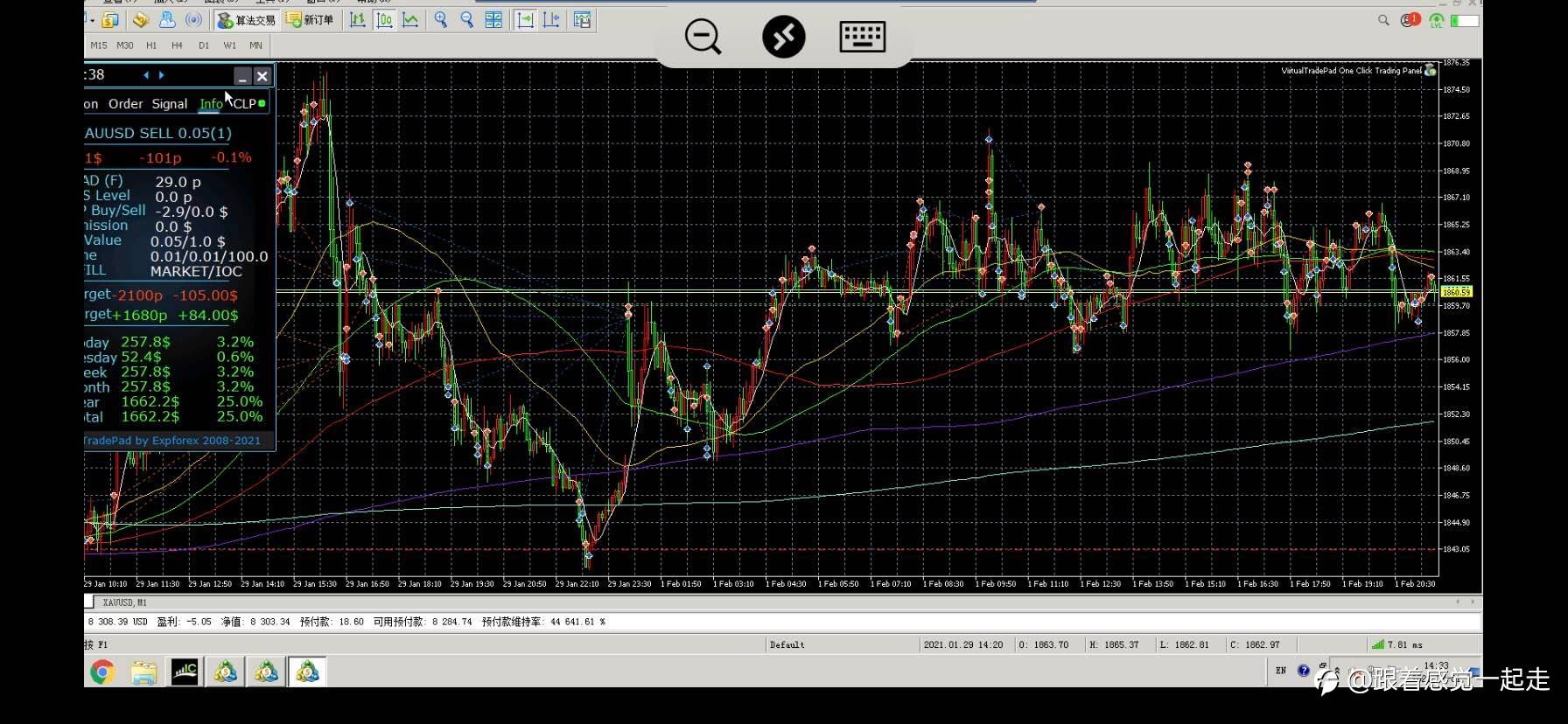Select candlestick chart style icon
Image resolution: width=1568 pixels, height=724 pixels.
click(x=384, y=20)
